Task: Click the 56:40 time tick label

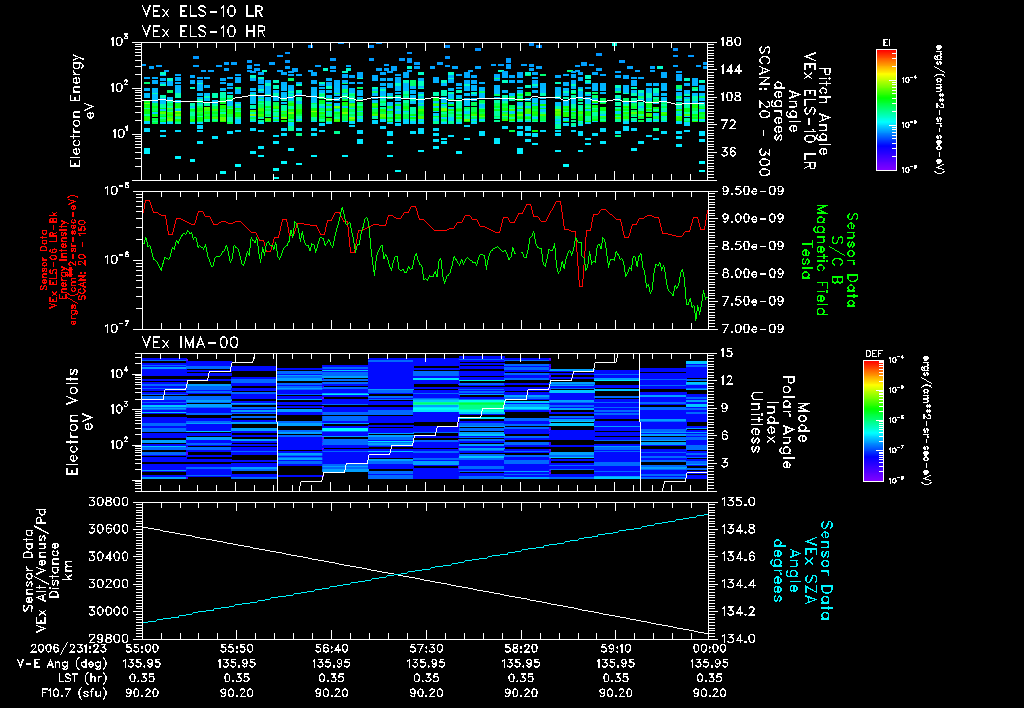Action: click(x=331, y=649)
